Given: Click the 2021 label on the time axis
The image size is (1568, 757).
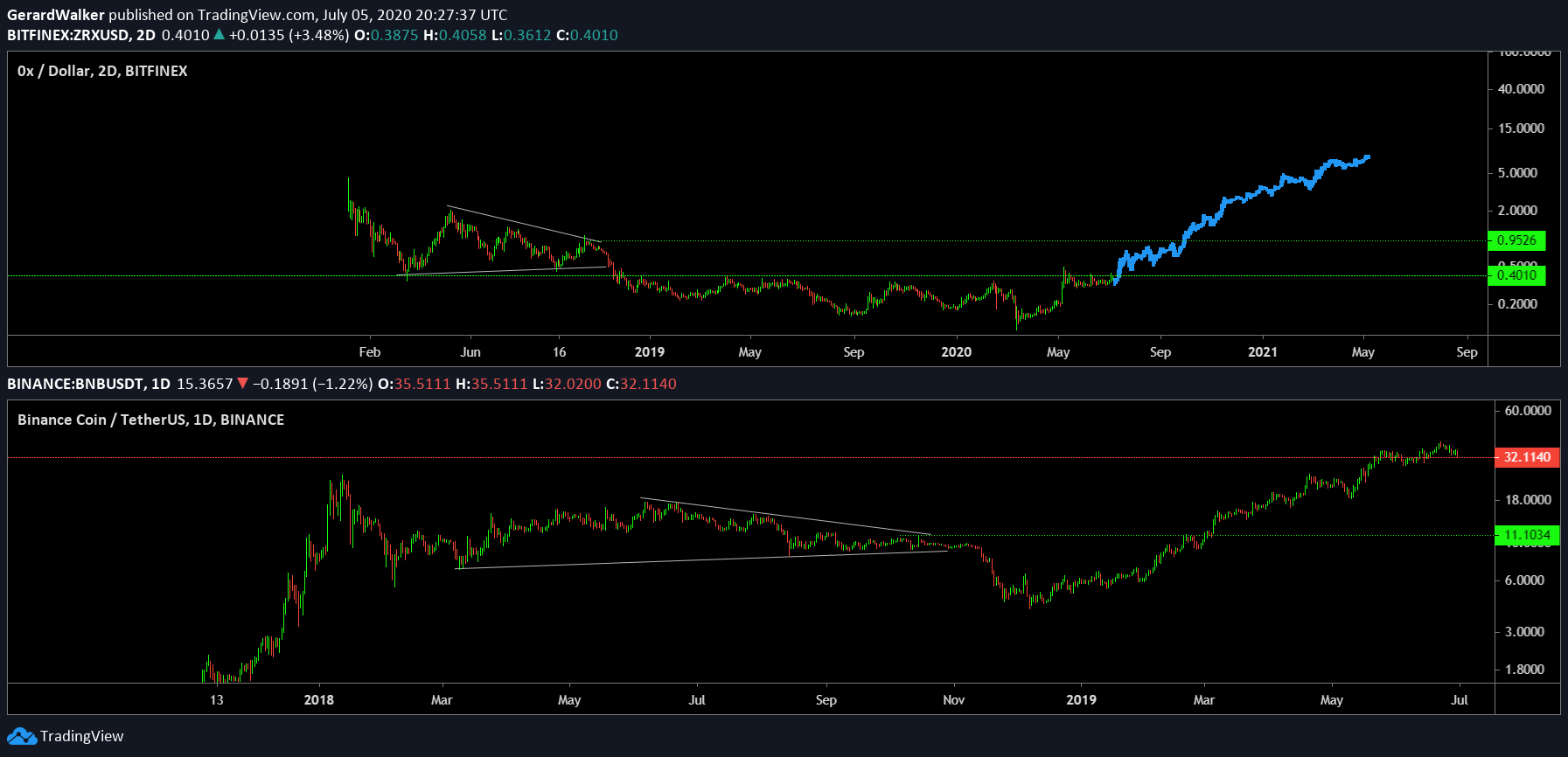Looking at the screenshot, I should pyautogui.click(x=1263, y=352).
